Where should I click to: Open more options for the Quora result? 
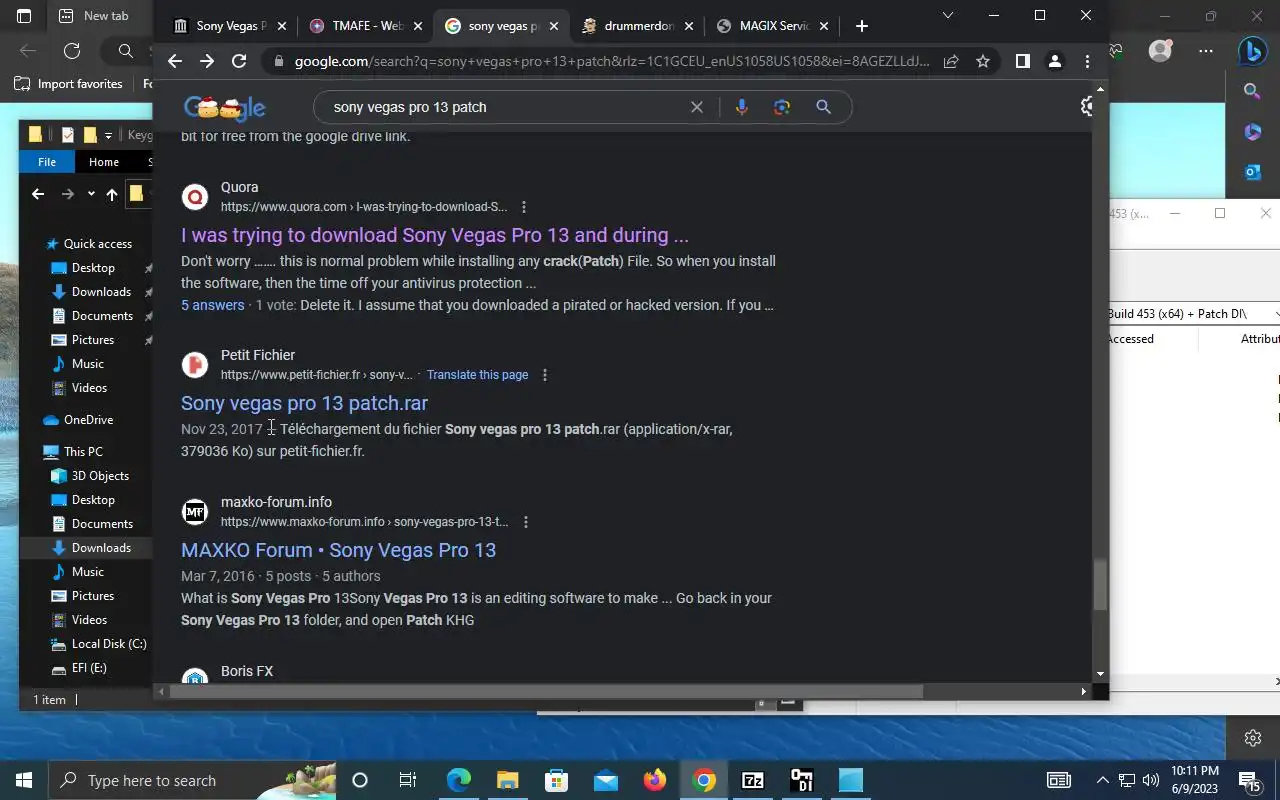point(524,207)
